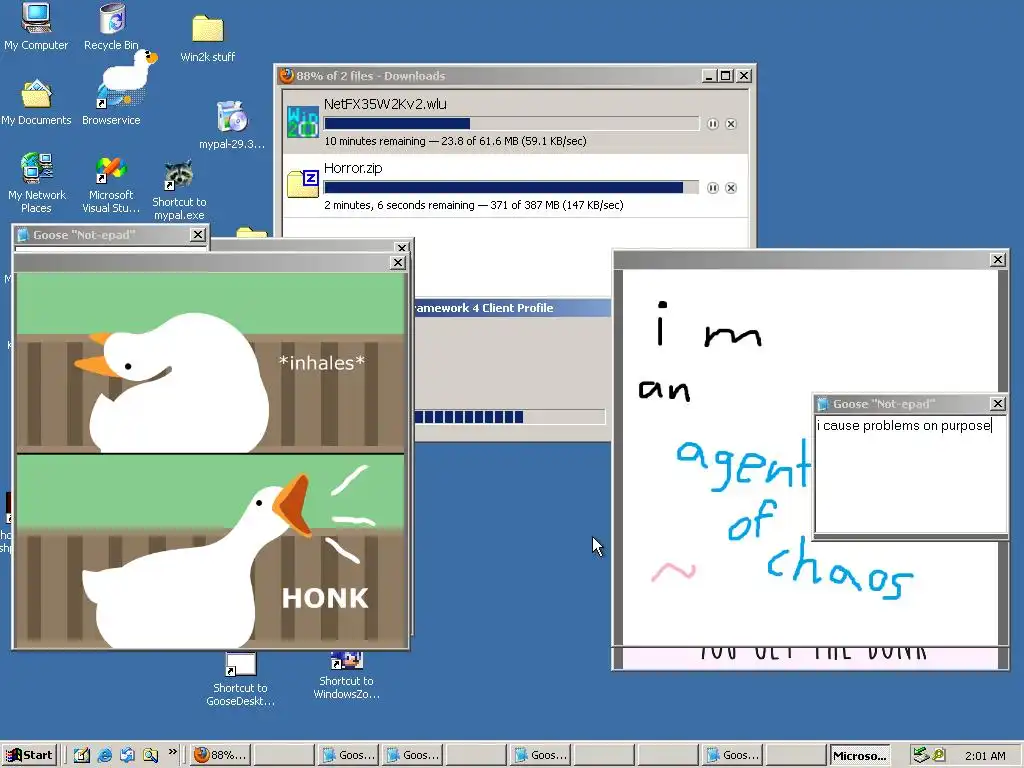Select the Horror.zip file name
1024x768 pixels.
click(x=353, y=168)
